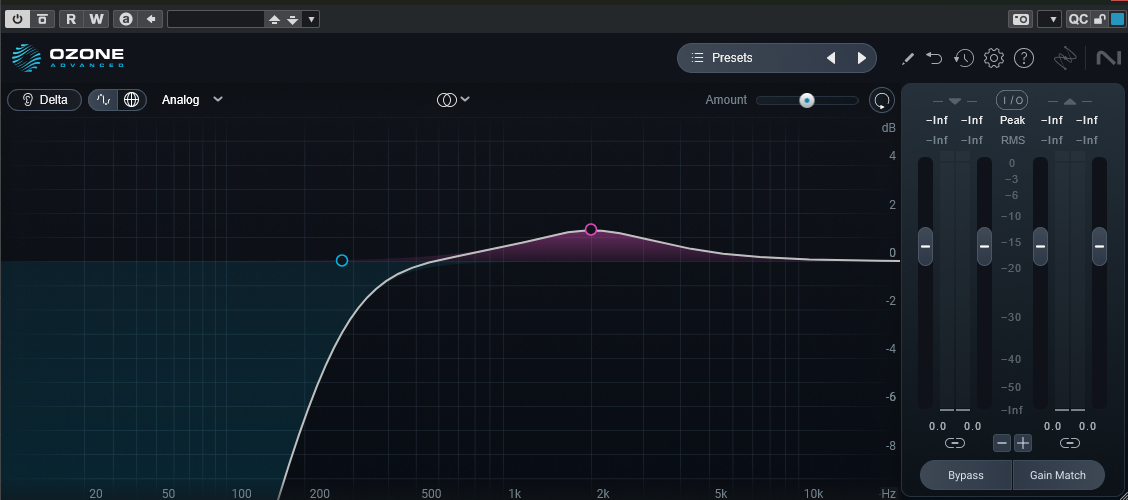Click the Ozone Advanced logo
Viewport: 1128px width, 500px height.
(68, 58)
